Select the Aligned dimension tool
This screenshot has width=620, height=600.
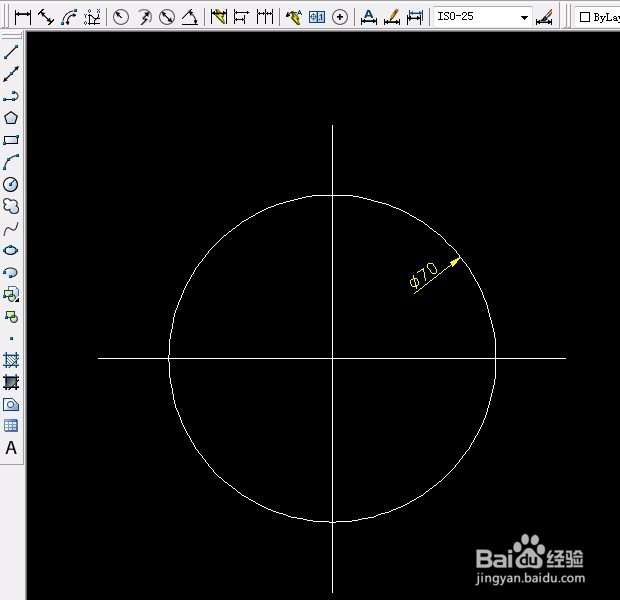pyautogui.click(x=46, y=17)
